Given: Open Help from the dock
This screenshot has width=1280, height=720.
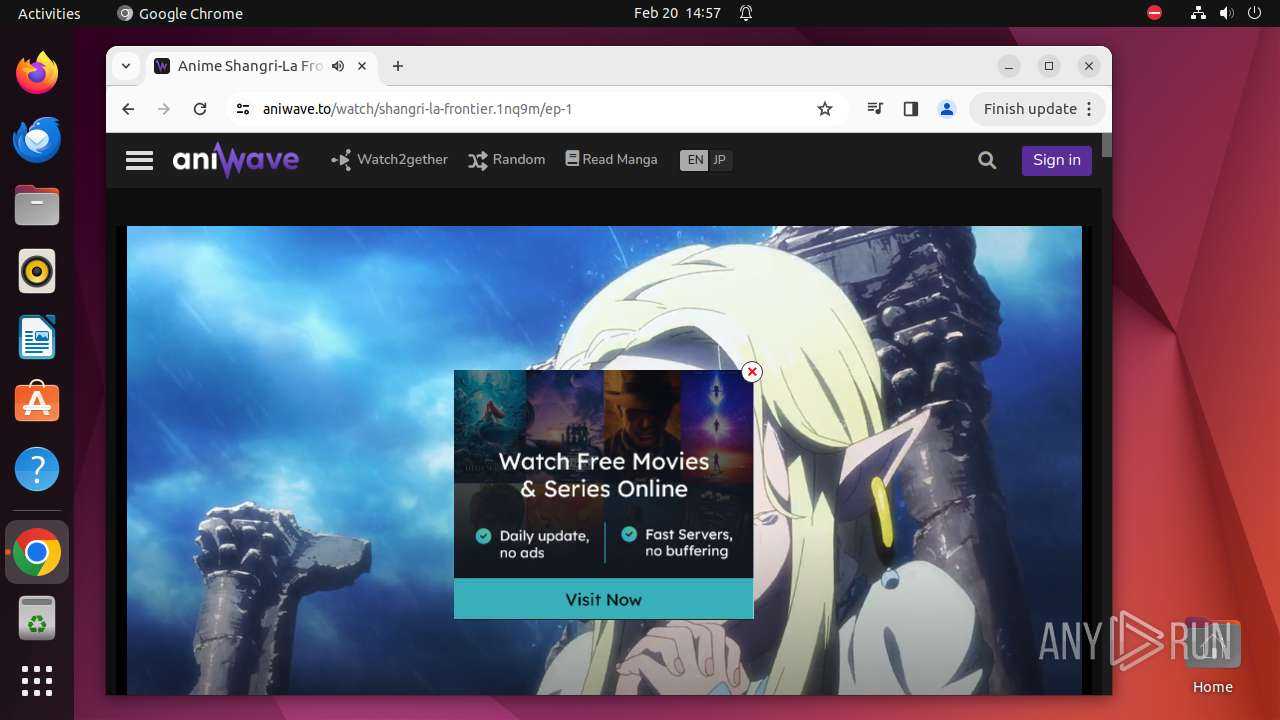Looking at the screenshot, I should [x=37, y=469].
